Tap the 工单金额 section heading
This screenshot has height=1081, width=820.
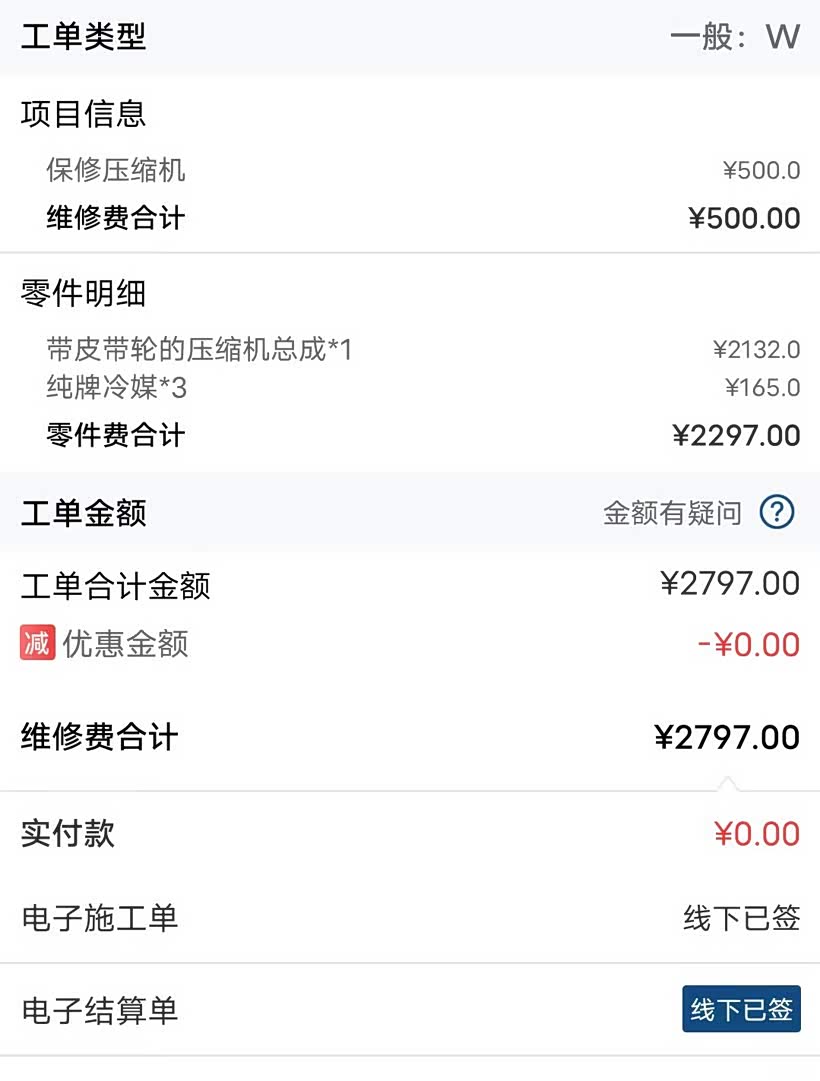[x=84, y=514]
